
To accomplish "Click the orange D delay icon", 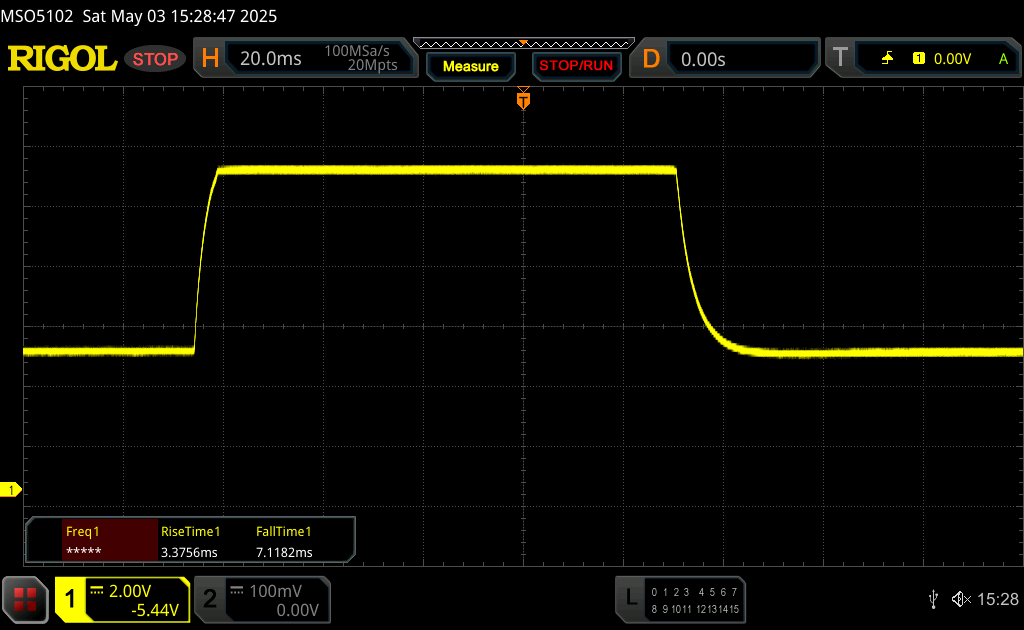I will click(651, 59).
